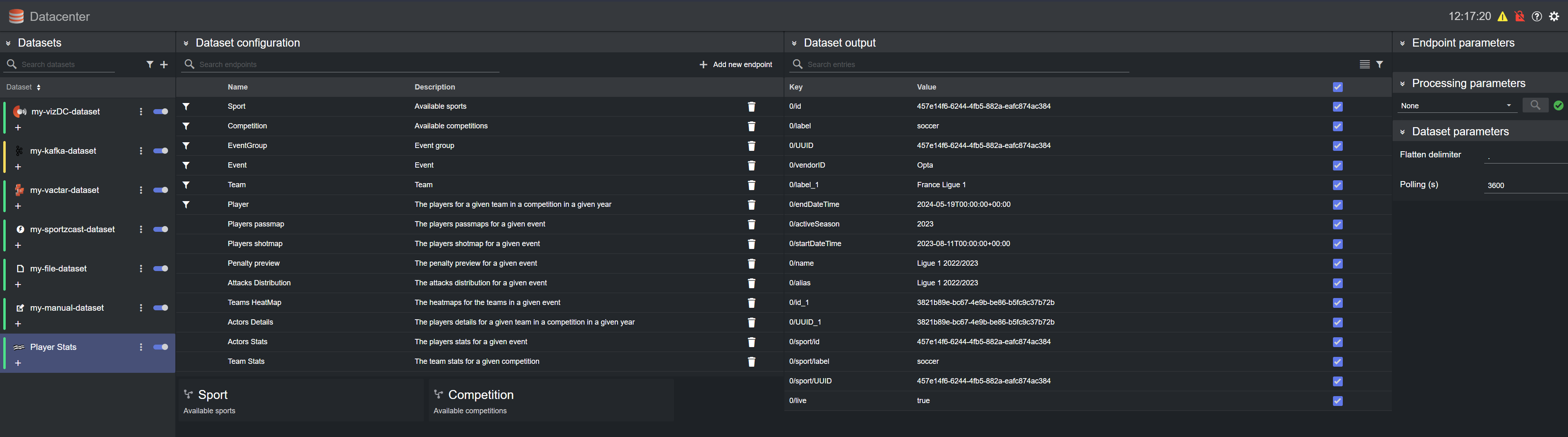This screenshot has height=437, width=1568.
Task: Add a new dataset with plus icon
Action: point(164,65)
